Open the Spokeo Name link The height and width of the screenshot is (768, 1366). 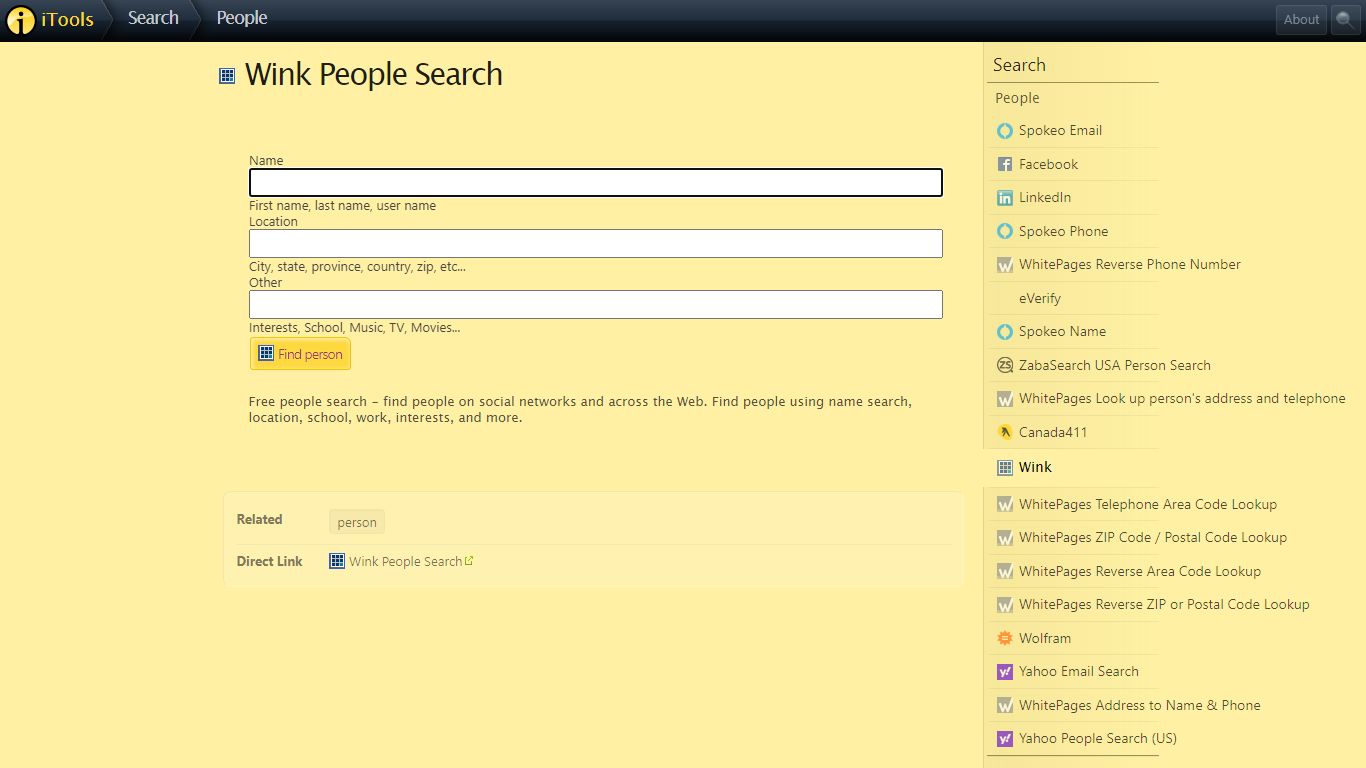[x=1062, y=331]
